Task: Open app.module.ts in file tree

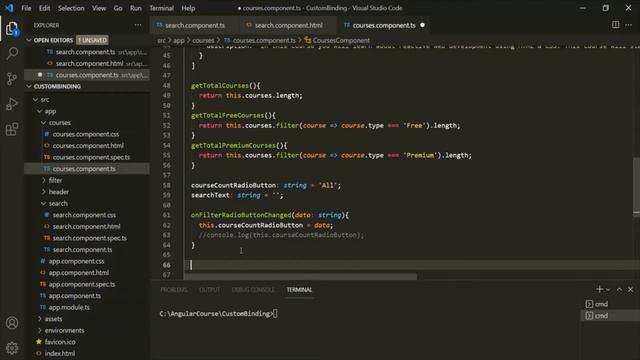Action: tap(69, 307)
